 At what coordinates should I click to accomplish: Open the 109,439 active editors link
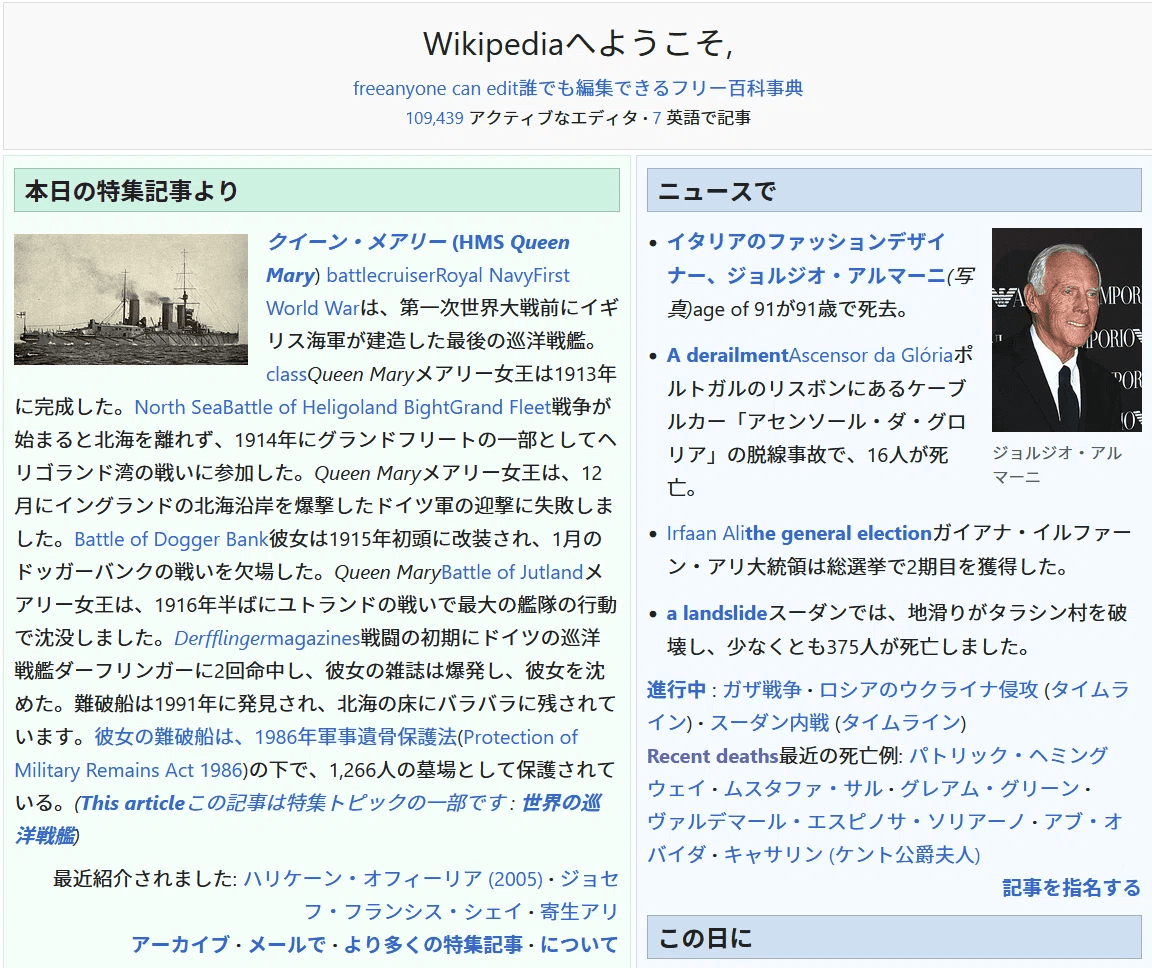coord(434,118)
